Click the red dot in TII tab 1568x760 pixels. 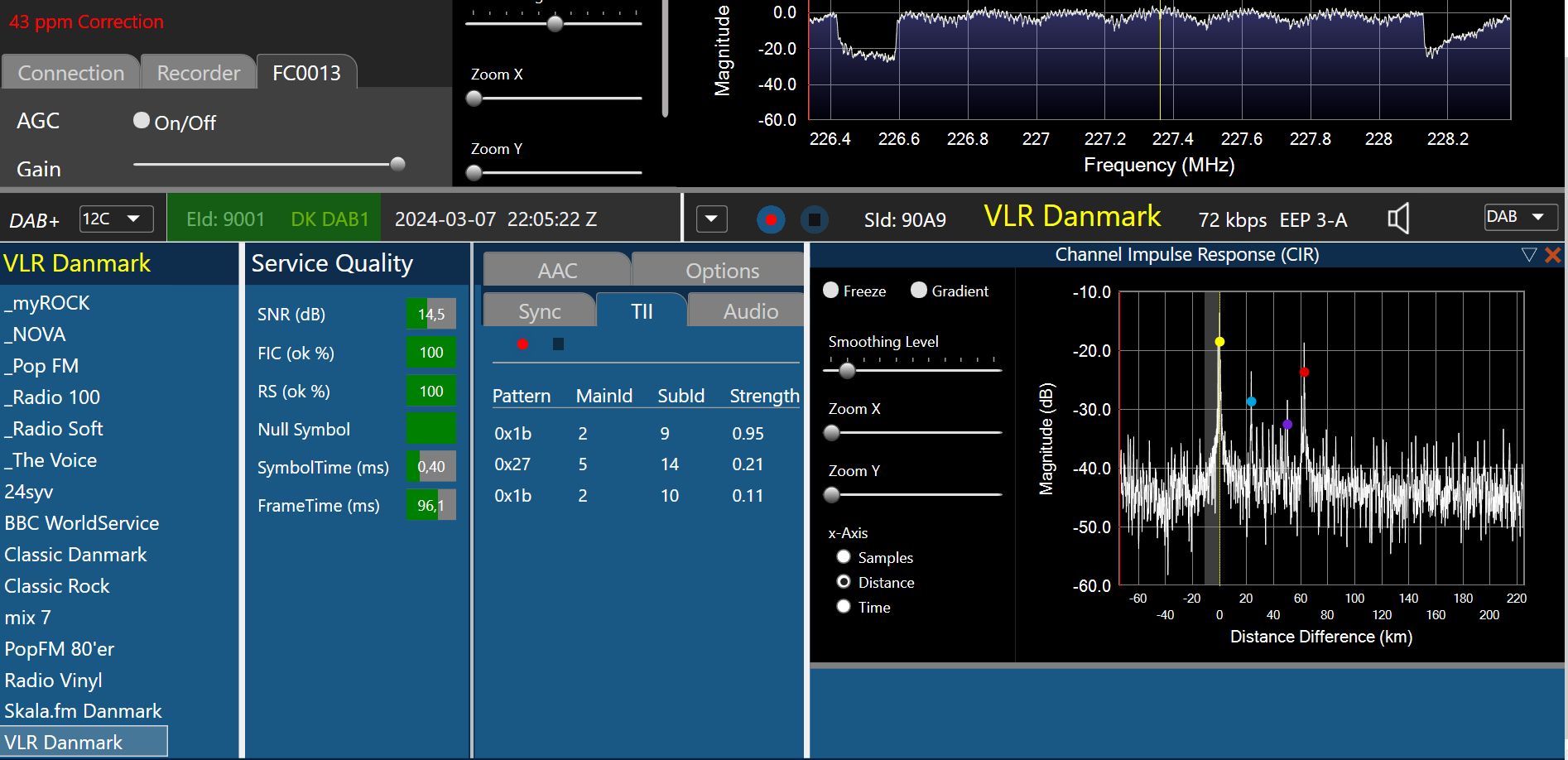coord(522,344)
